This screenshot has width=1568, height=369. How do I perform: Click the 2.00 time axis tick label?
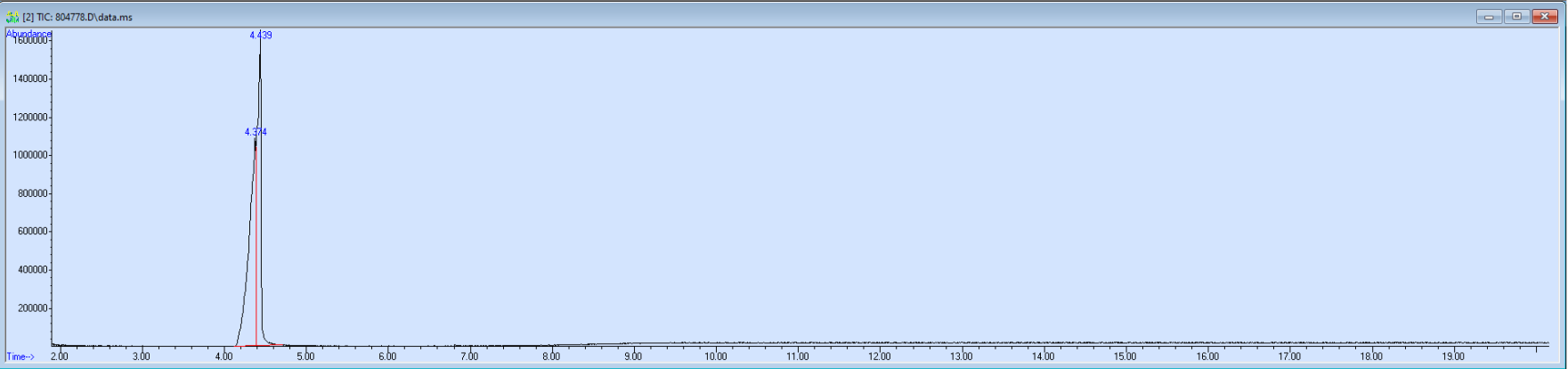[59, 357]
